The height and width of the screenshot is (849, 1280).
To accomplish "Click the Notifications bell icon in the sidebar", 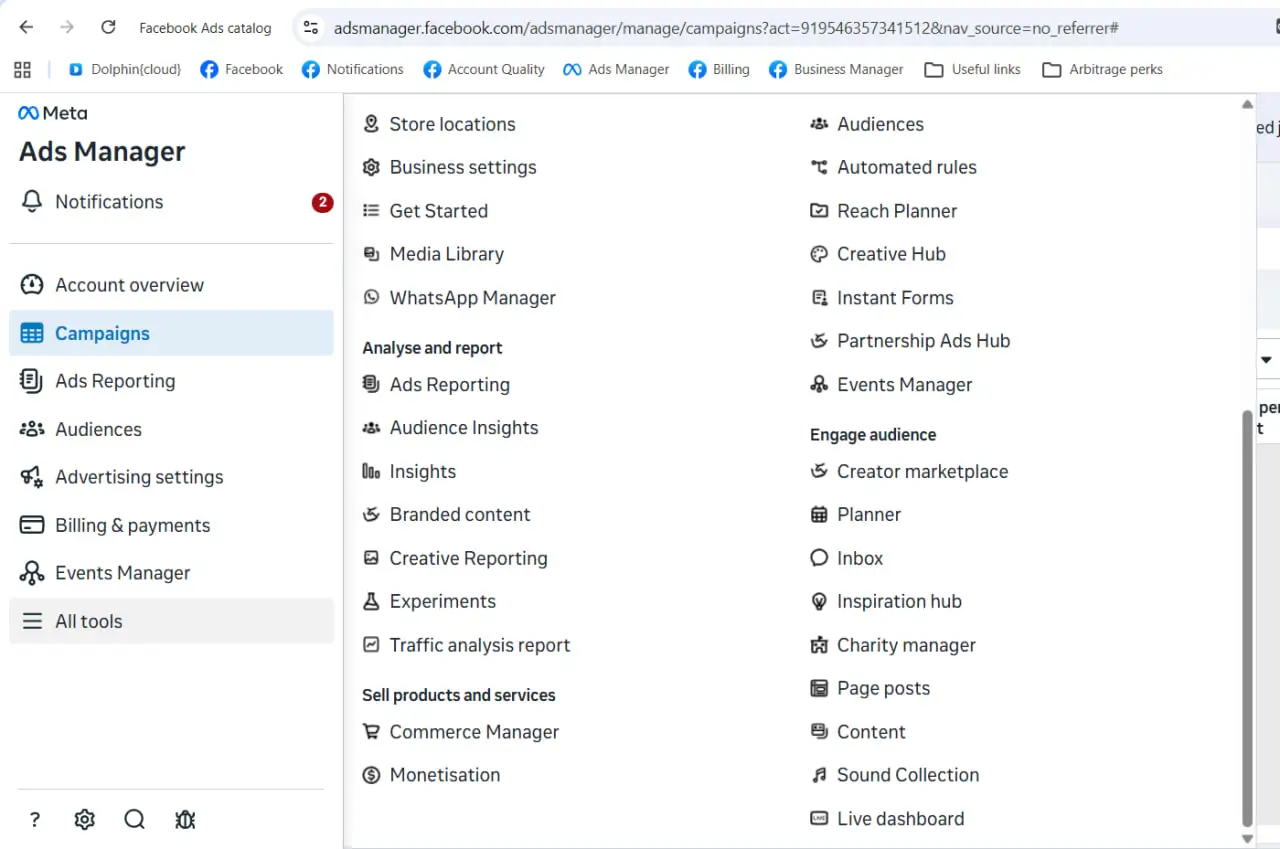I will click(32, 202).
